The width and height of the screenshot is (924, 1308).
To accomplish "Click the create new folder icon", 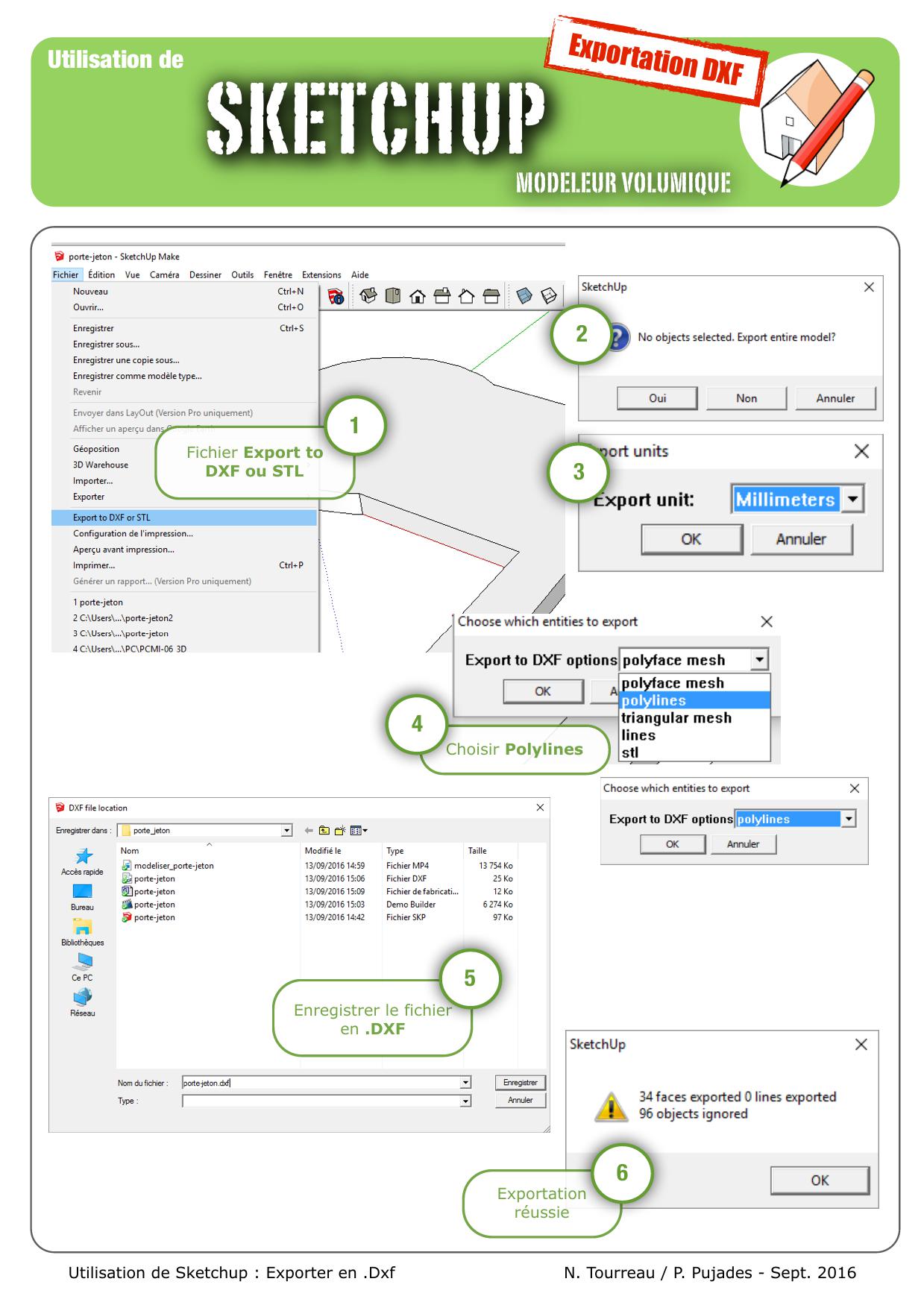I will pyautogui.click(x=340, y=830).
